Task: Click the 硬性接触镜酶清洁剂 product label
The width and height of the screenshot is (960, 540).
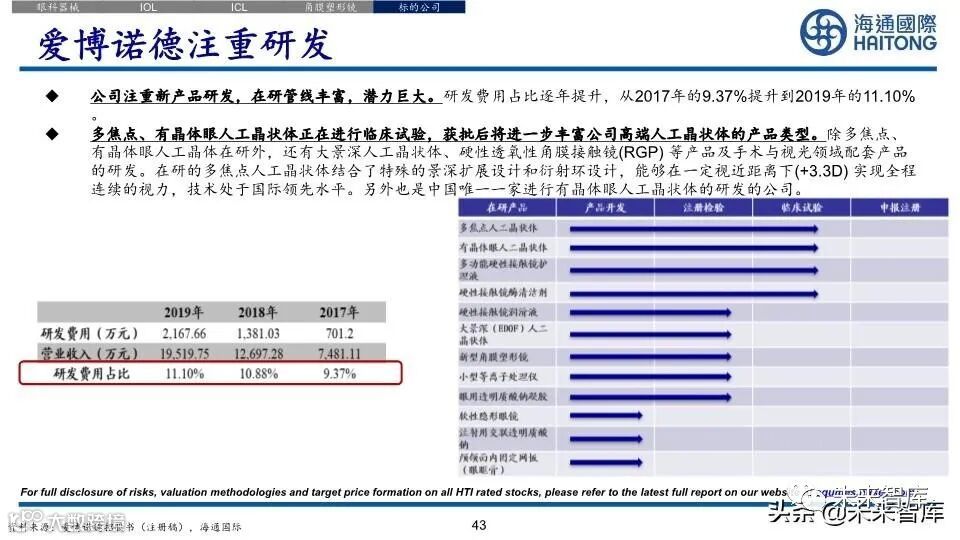Action: (503, 293)
